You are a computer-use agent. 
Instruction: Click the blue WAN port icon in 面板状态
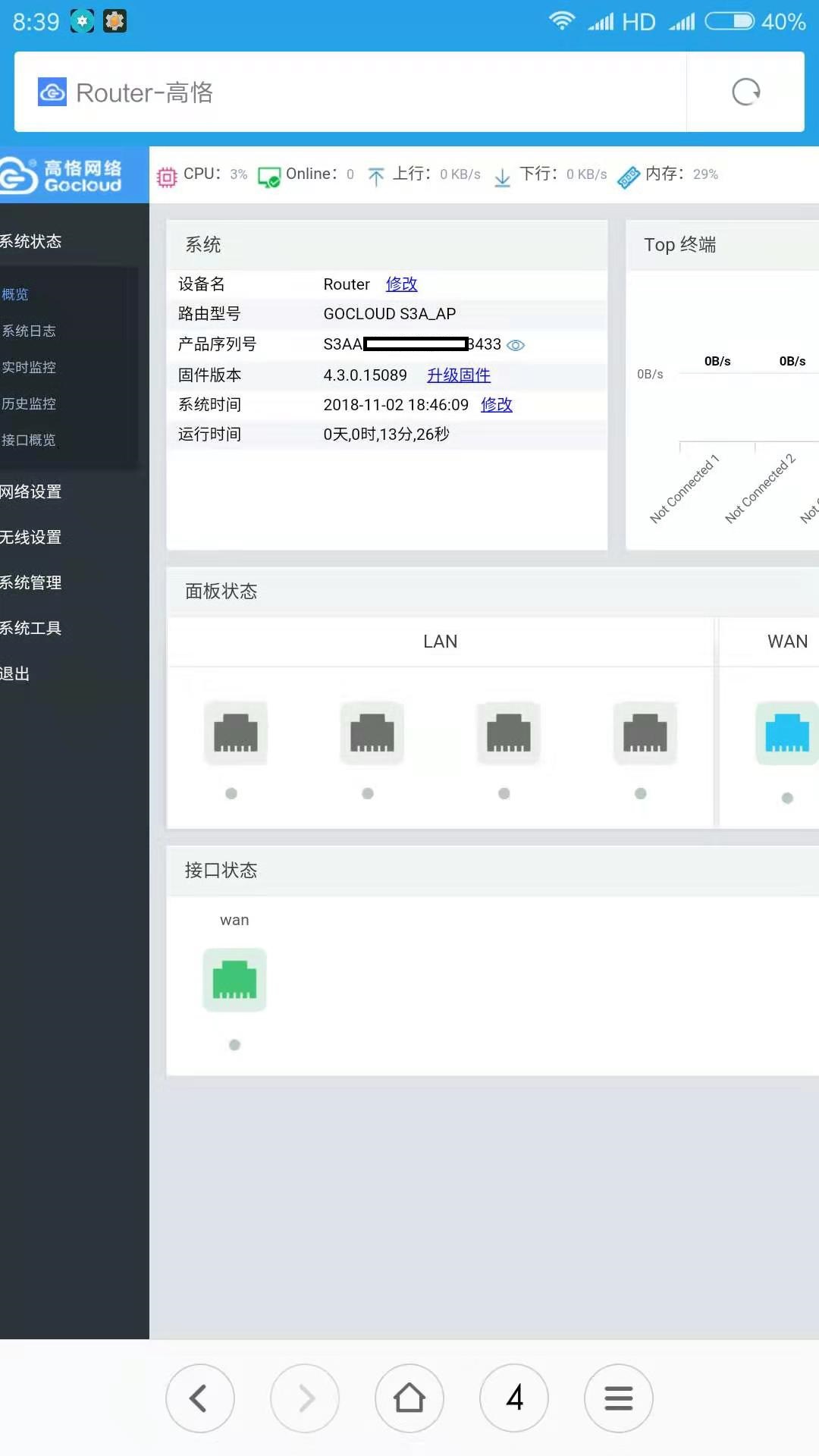[x=787, y=733]
